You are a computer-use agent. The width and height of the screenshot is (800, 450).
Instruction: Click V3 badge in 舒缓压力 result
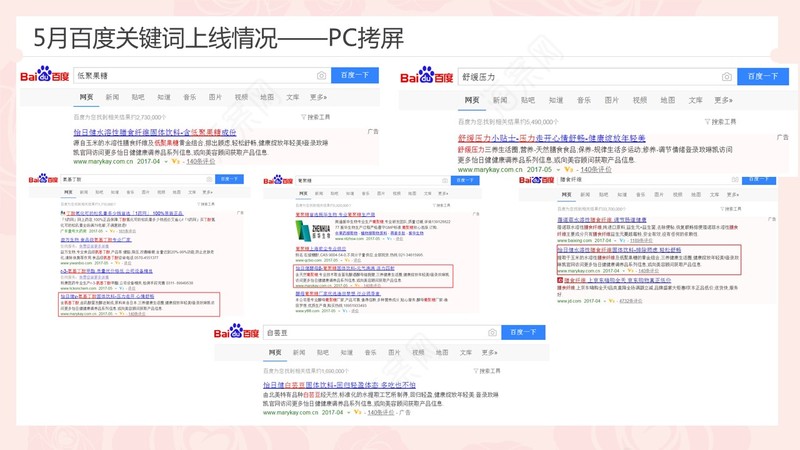pos(569,169)
